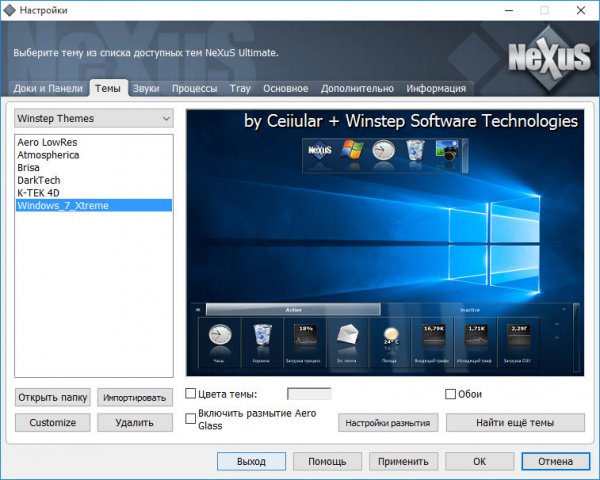
Task: Select the DarkTech theme
Action: 94,180
